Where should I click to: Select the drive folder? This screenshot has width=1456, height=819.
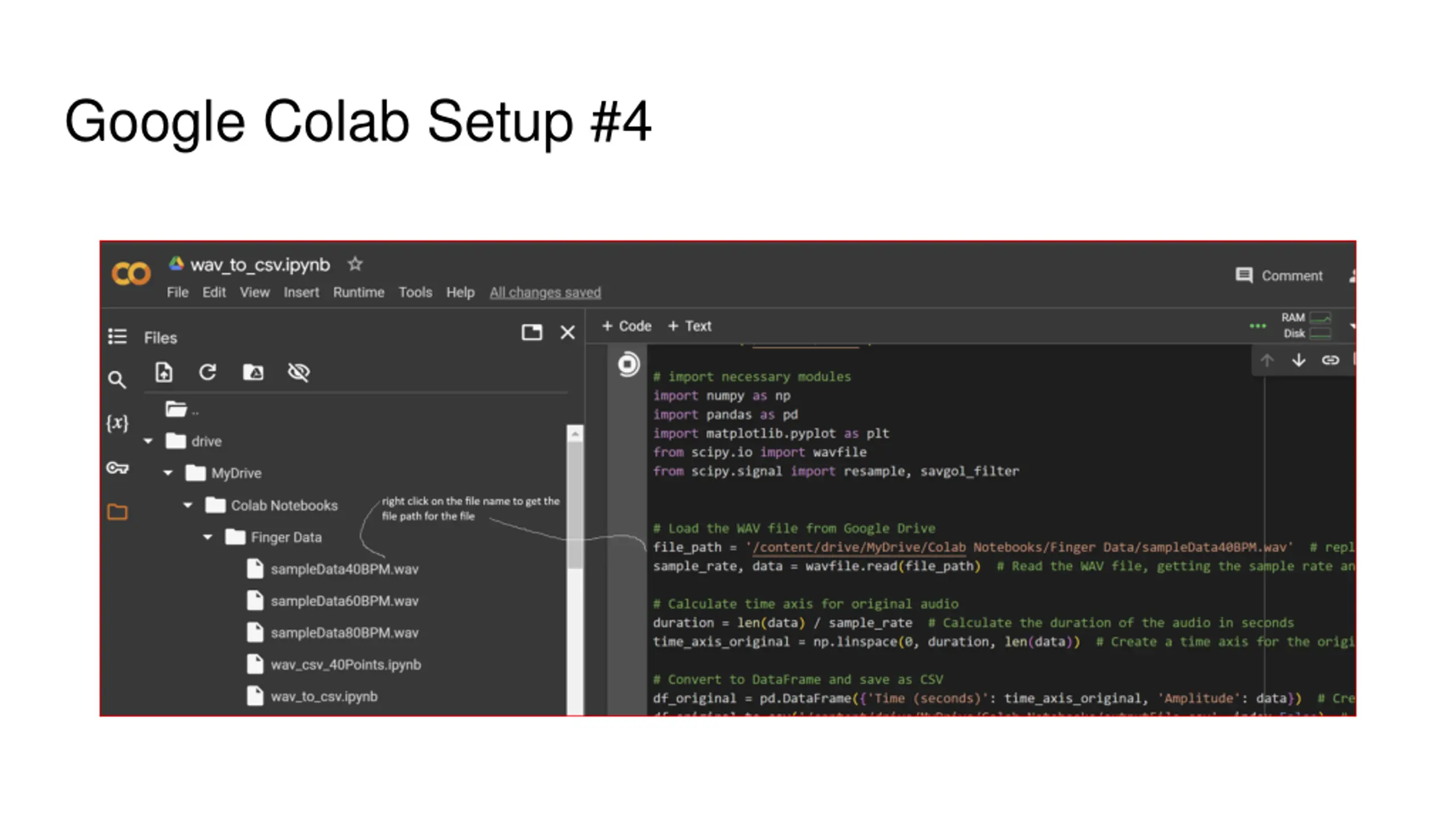(x=193, y=441)
